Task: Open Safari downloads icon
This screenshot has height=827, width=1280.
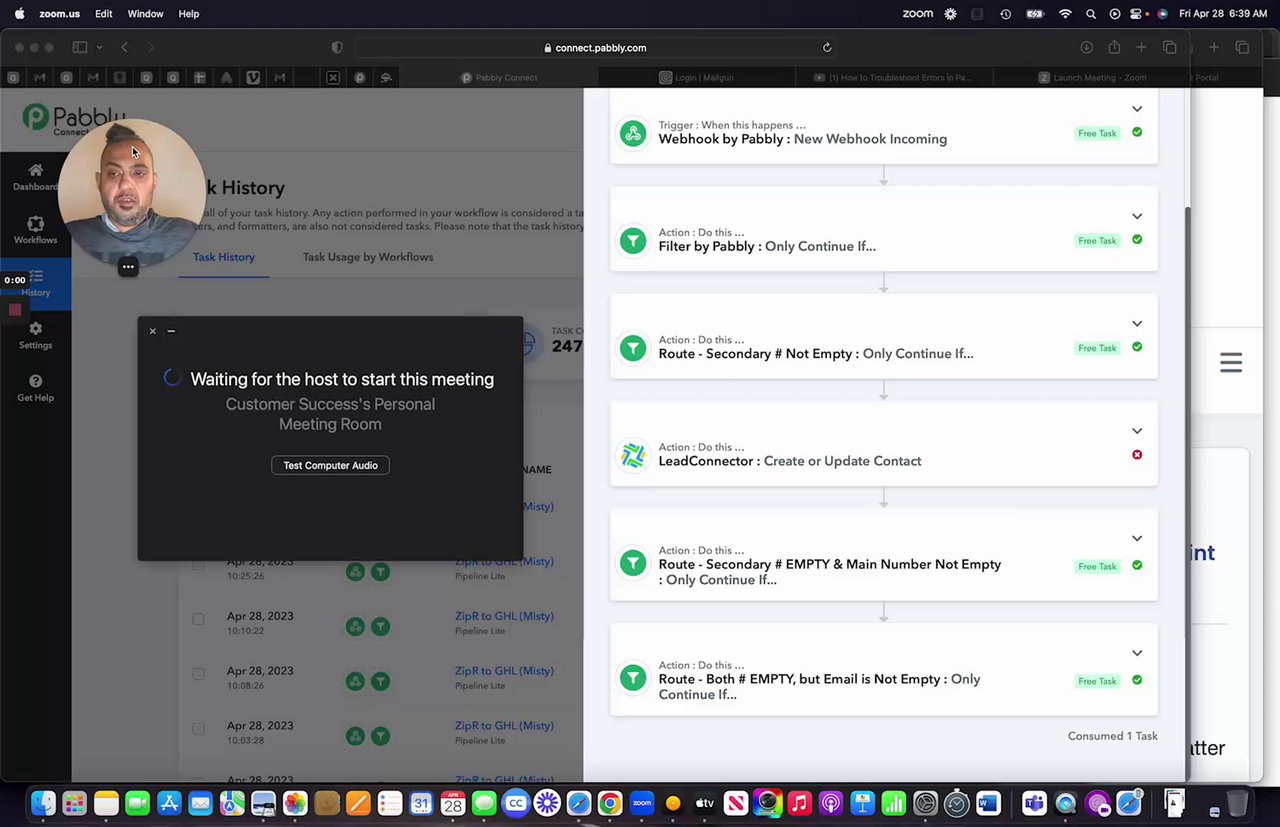Action: pos(1086,47)
